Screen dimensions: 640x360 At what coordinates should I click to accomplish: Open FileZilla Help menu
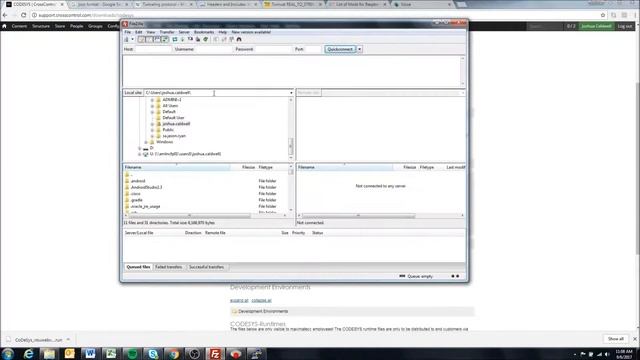[222, 32]
